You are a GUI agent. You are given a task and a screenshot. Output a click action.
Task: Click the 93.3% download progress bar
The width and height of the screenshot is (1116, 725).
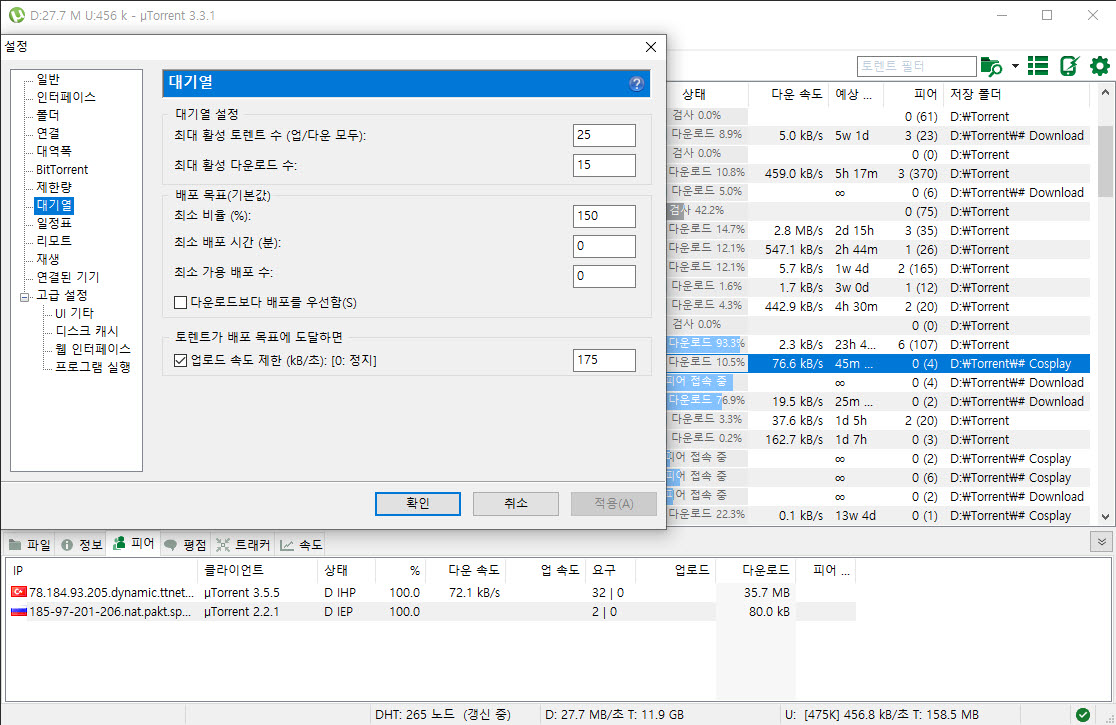(707, 344)
